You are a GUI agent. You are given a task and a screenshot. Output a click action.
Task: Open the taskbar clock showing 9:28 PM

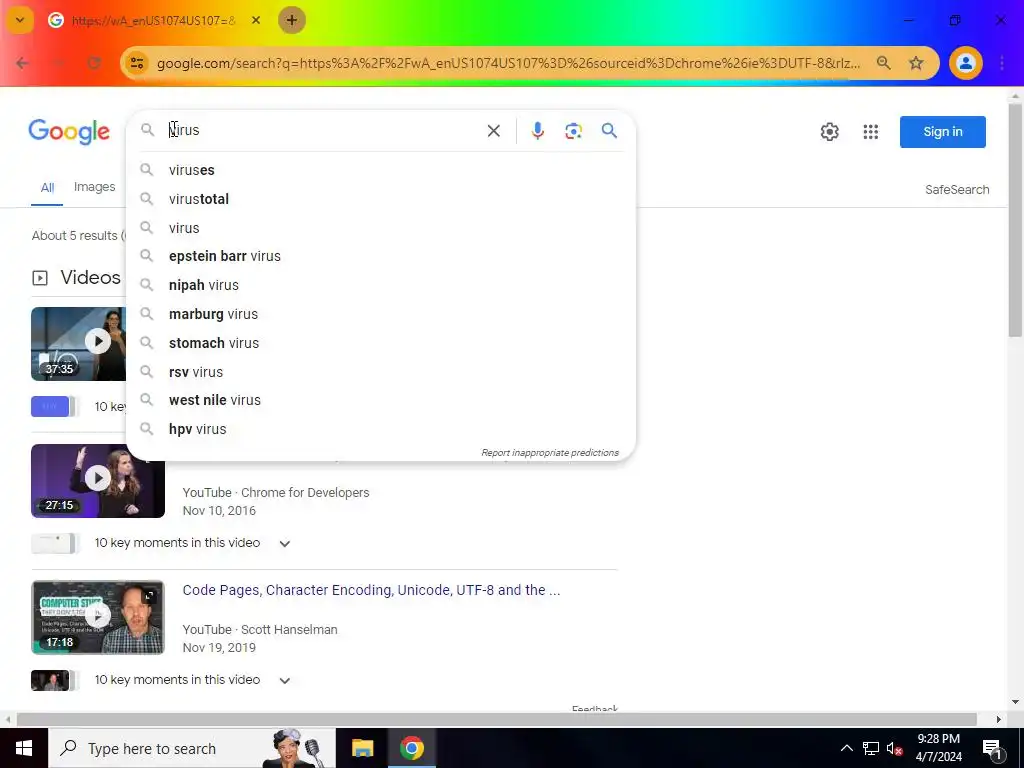pyautogui.click(x=938, y=748)
